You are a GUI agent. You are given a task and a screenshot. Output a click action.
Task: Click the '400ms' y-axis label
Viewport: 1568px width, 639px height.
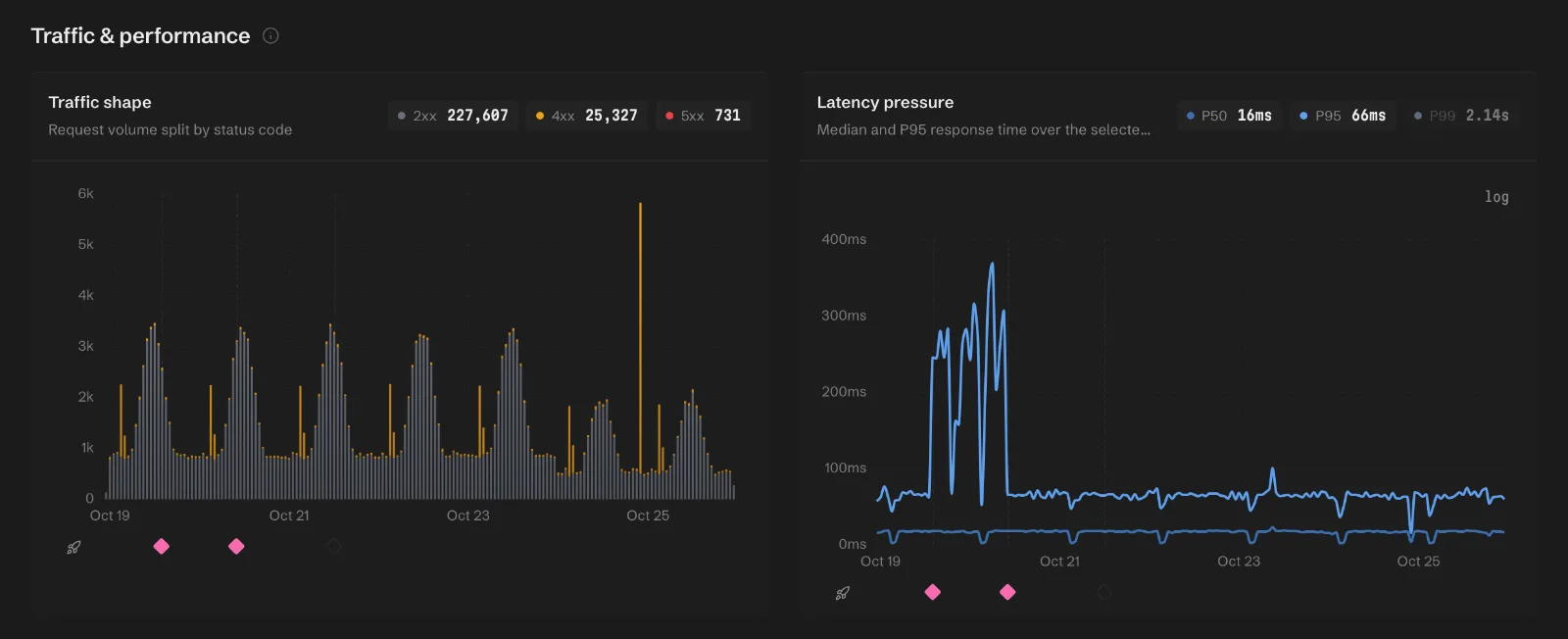(x=844, y=239)
